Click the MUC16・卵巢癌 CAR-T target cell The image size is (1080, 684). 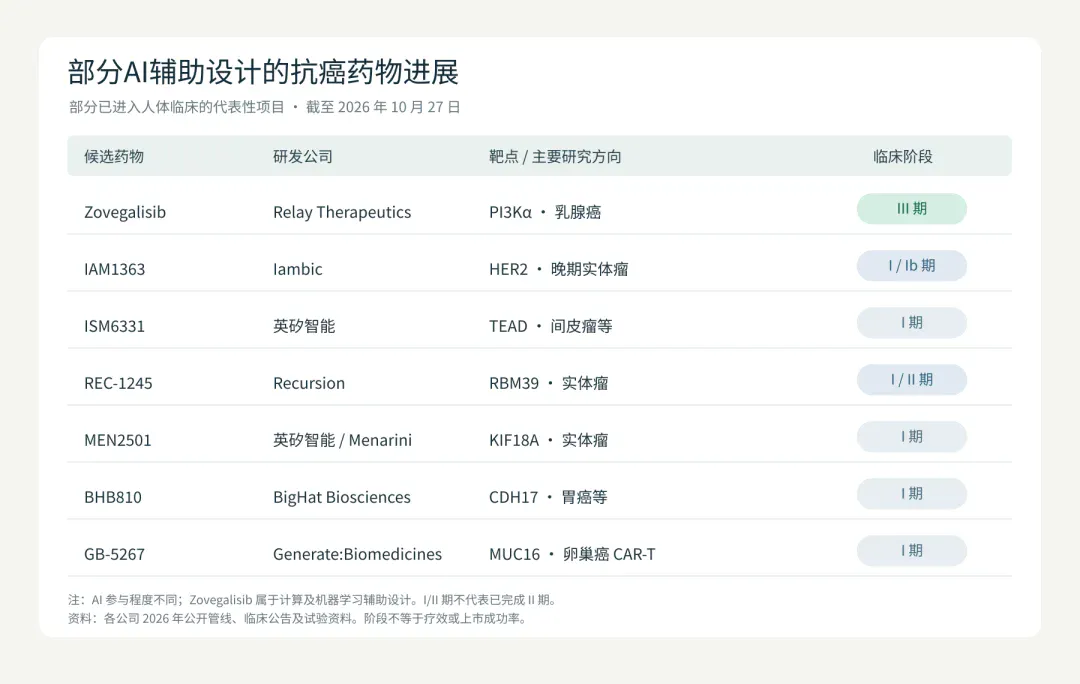click(572, 555)
